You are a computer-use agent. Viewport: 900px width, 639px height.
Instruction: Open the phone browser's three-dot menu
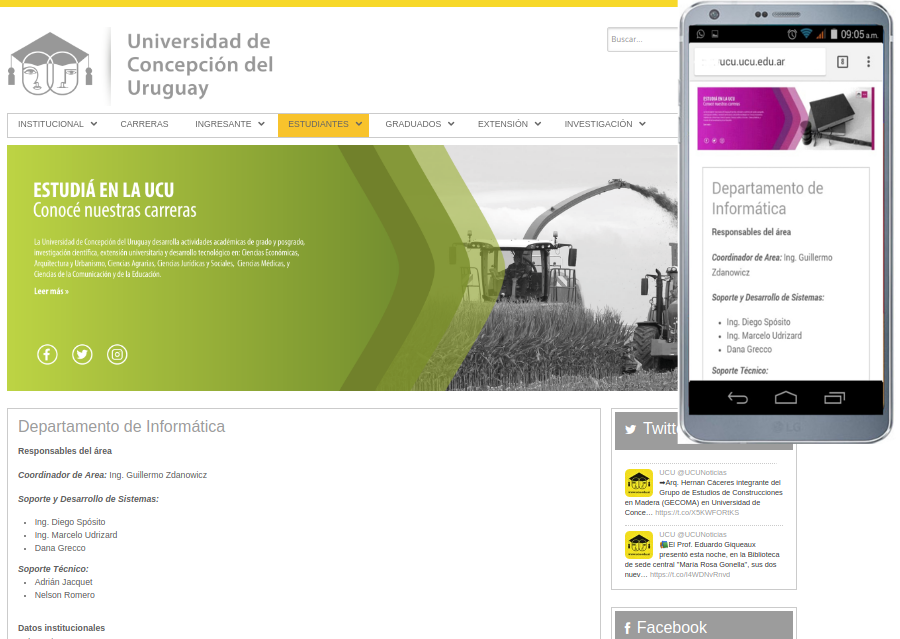[868, 62]
